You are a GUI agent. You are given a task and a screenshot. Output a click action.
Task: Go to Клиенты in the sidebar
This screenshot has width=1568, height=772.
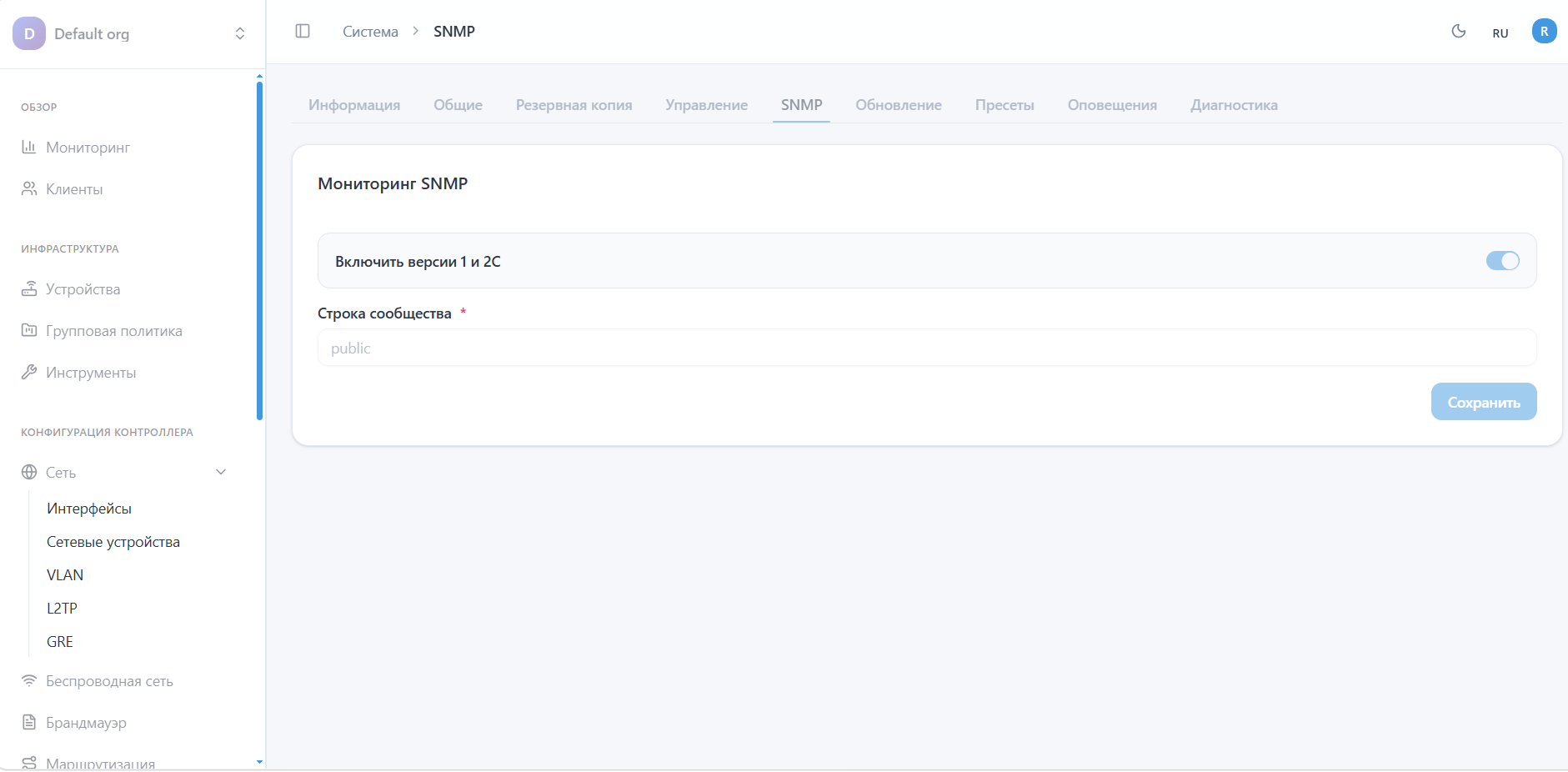tap(74, 189)
